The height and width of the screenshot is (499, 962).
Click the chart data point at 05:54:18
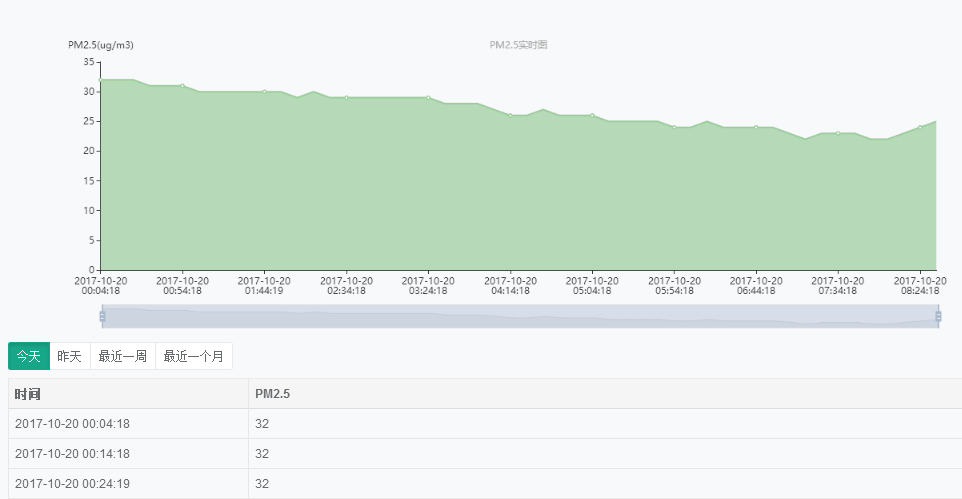674,127
